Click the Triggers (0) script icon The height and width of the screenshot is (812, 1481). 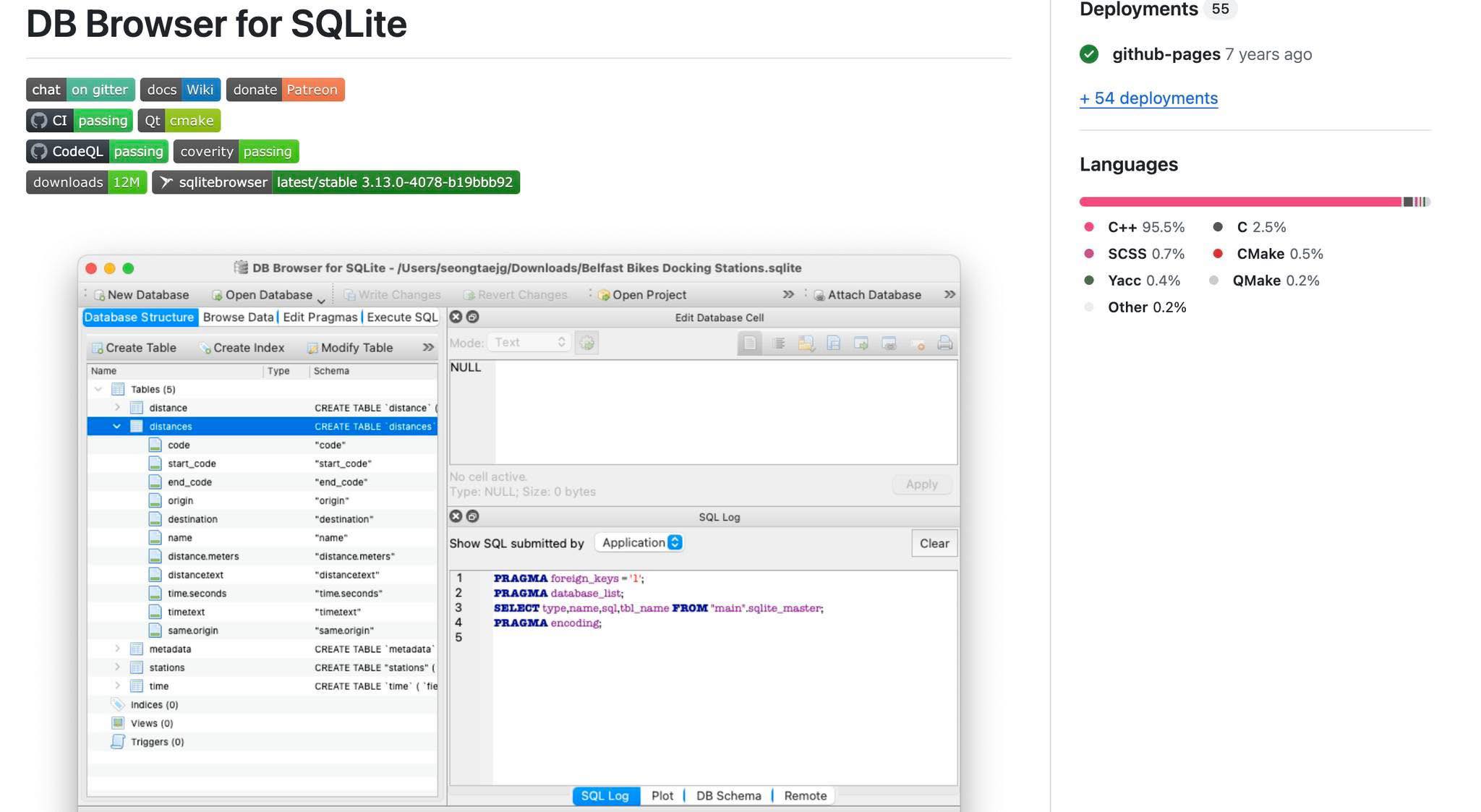(x=118, y=742)
